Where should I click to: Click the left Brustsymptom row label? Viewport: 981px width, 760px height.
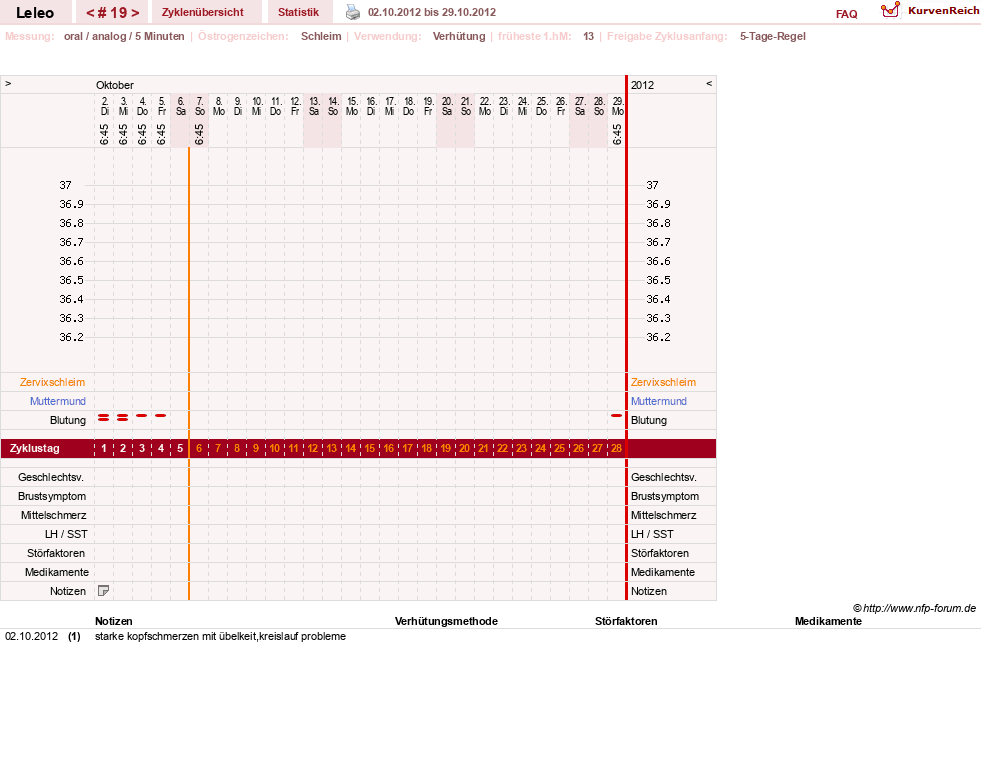coord(52,496)
